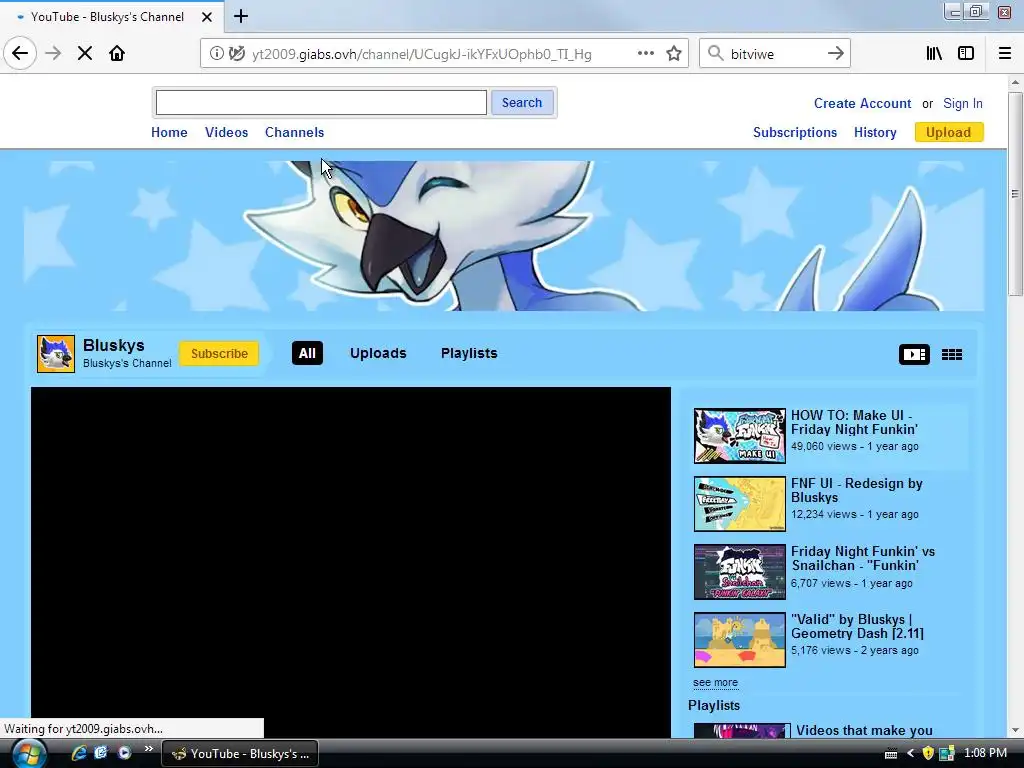Focus the YouTube search text field
The height and width of the screenshot is (768, 1024).
pos(321,103)
